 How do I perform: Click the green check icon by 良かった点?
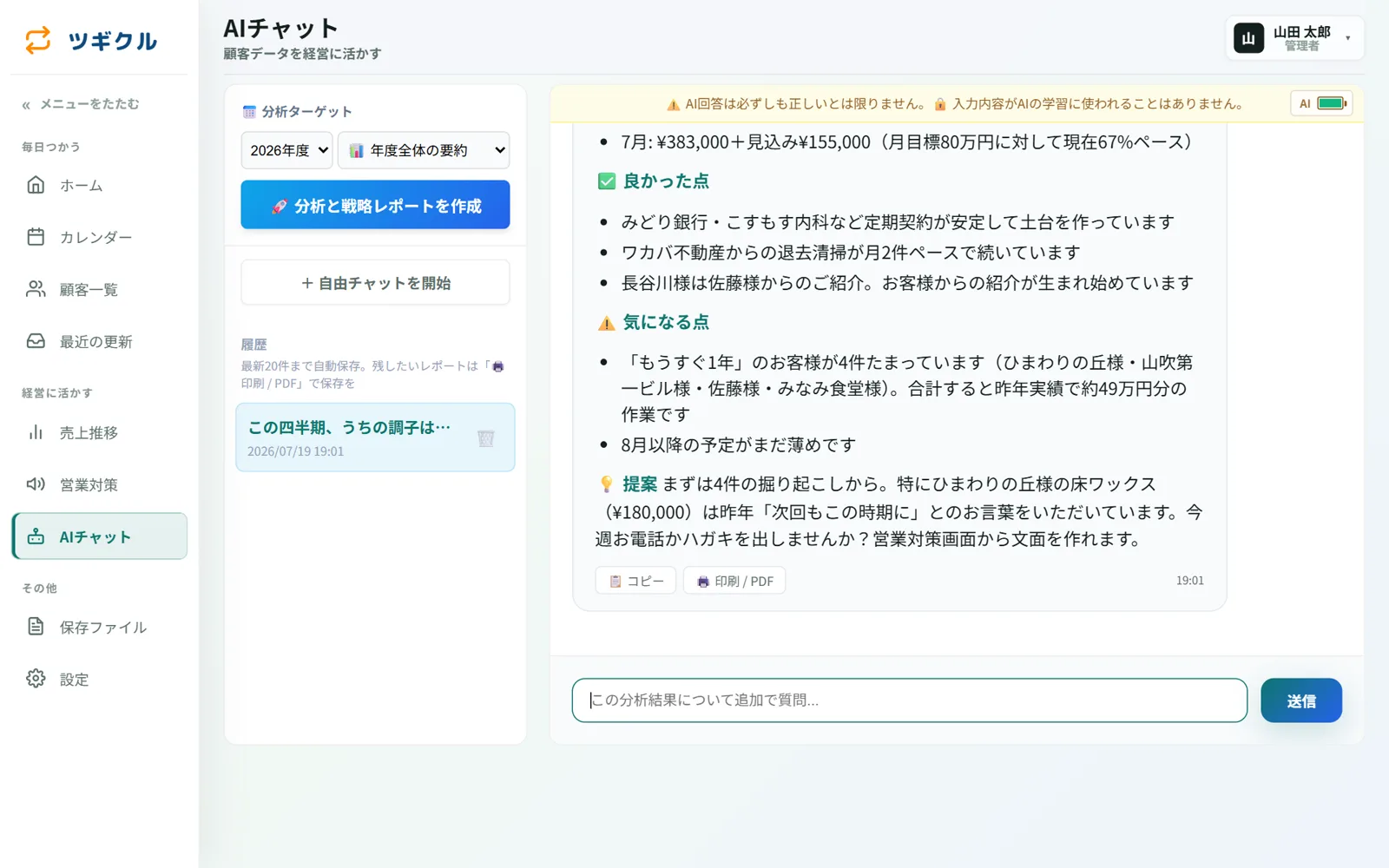pyautogui.click(x=607, y=181)
